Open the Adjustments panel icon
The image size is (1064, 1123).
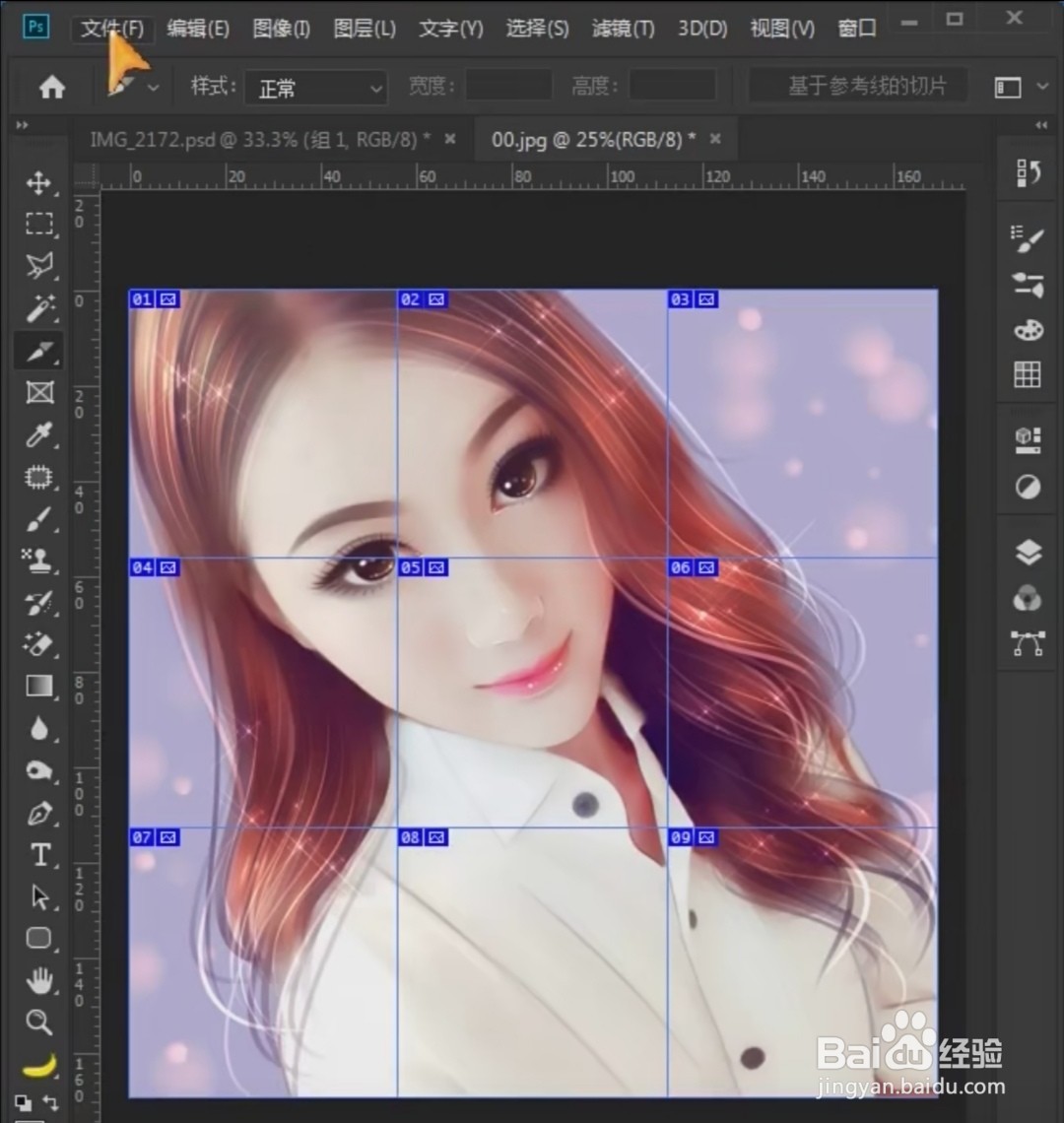click(x=1029, y=487)
